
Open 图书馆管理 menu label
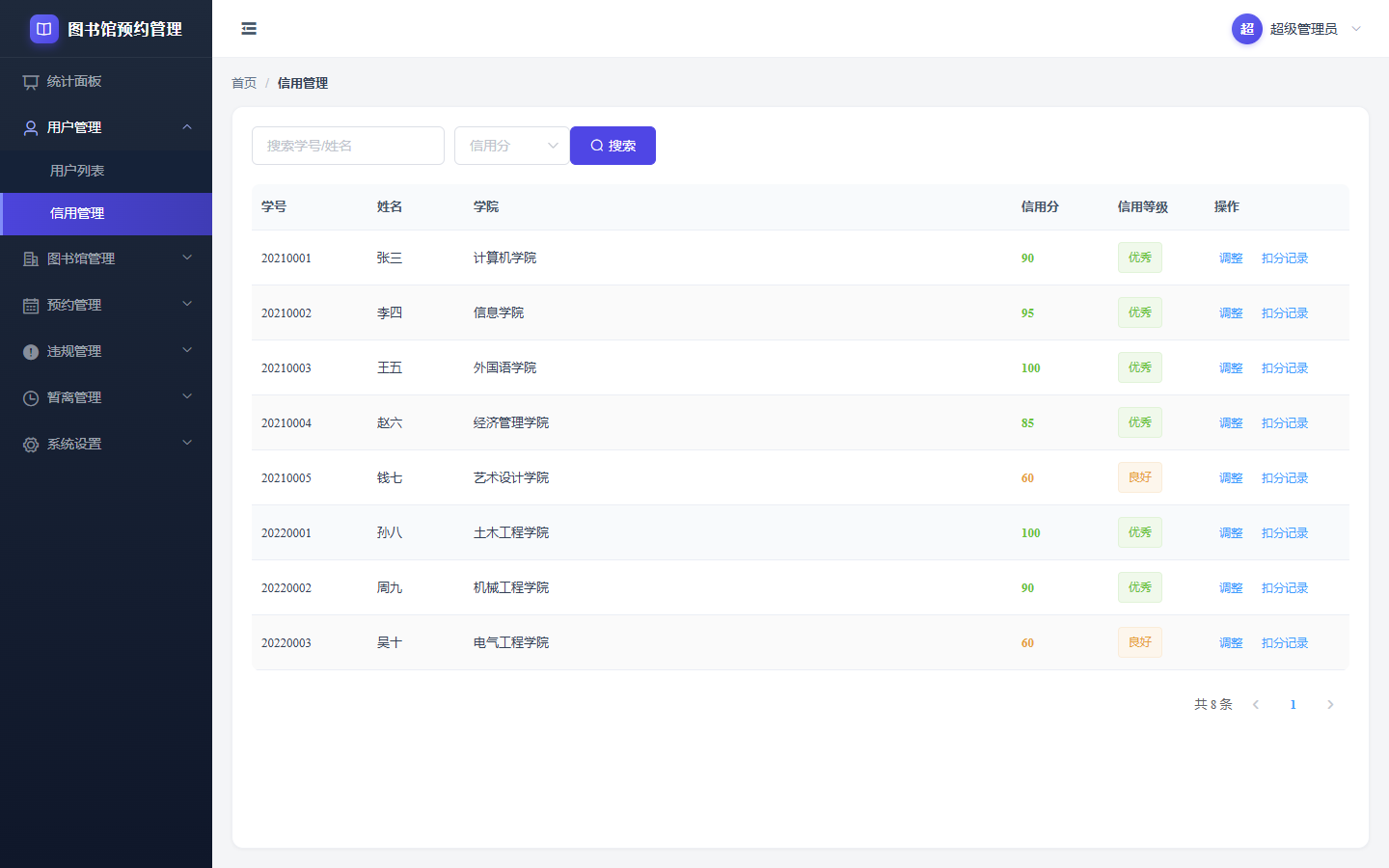pyautogui.click(x=81, y=258)
